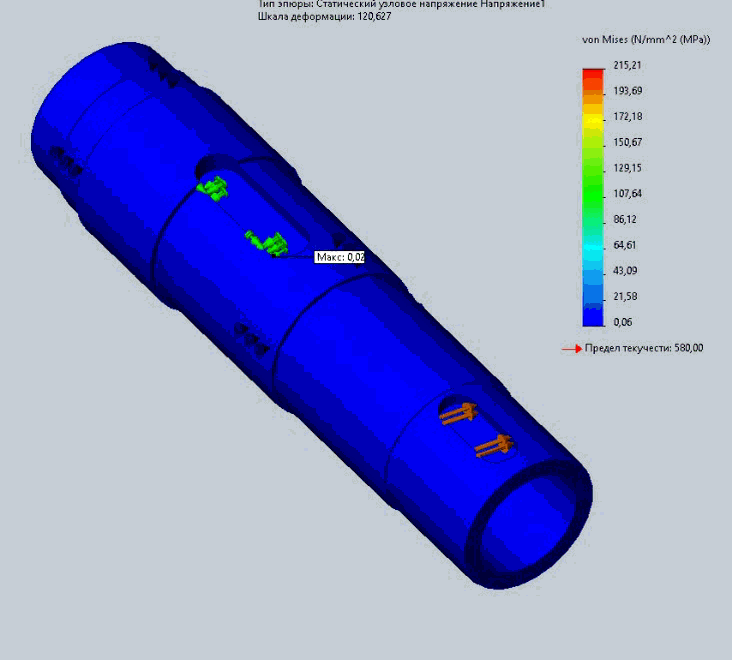This screenshot has width=732, height=660.
Task: Click the yellow band of color legend
Action: coord(594,119)
